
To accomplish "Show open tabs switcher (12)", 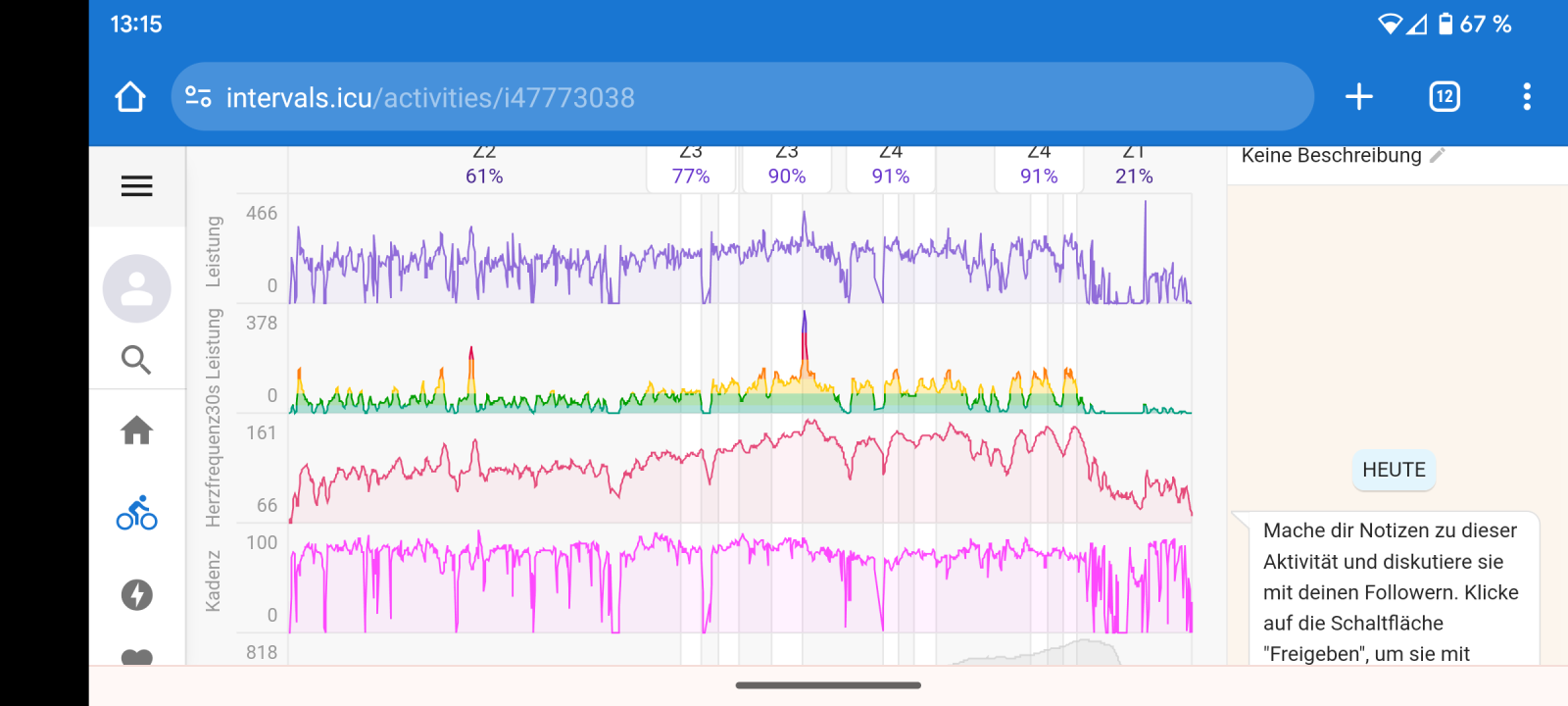I will click(1444, 97).
